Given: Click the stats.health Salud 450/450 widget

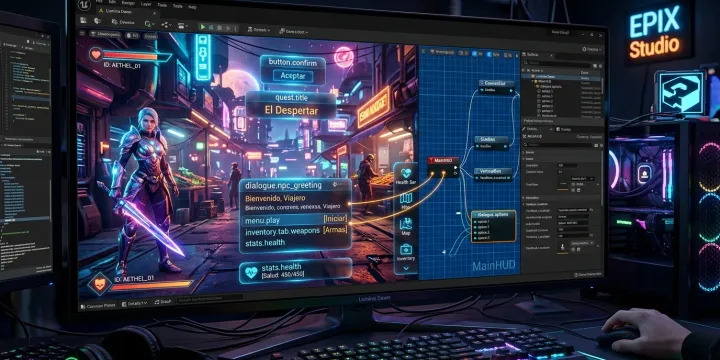Looking at the screenshot, I should click(x=296, y=270).
